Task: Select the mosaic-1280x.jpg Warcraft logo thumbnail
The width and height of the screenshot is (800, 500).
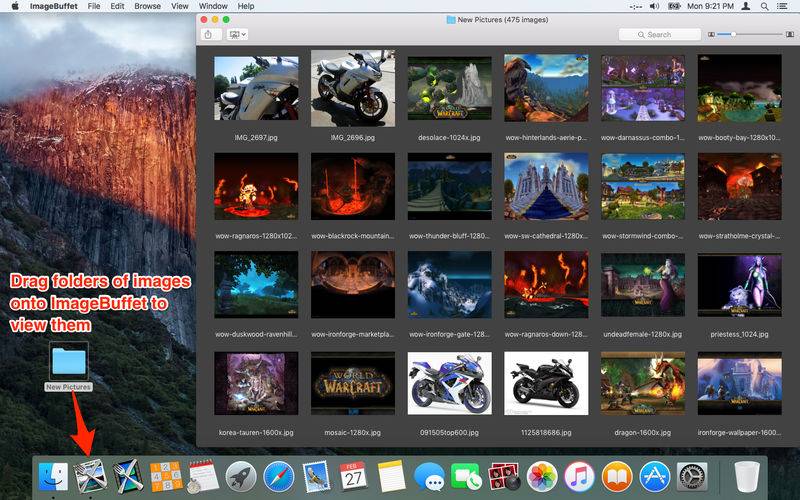Action: pyautogui.click(x=353, y=383)
